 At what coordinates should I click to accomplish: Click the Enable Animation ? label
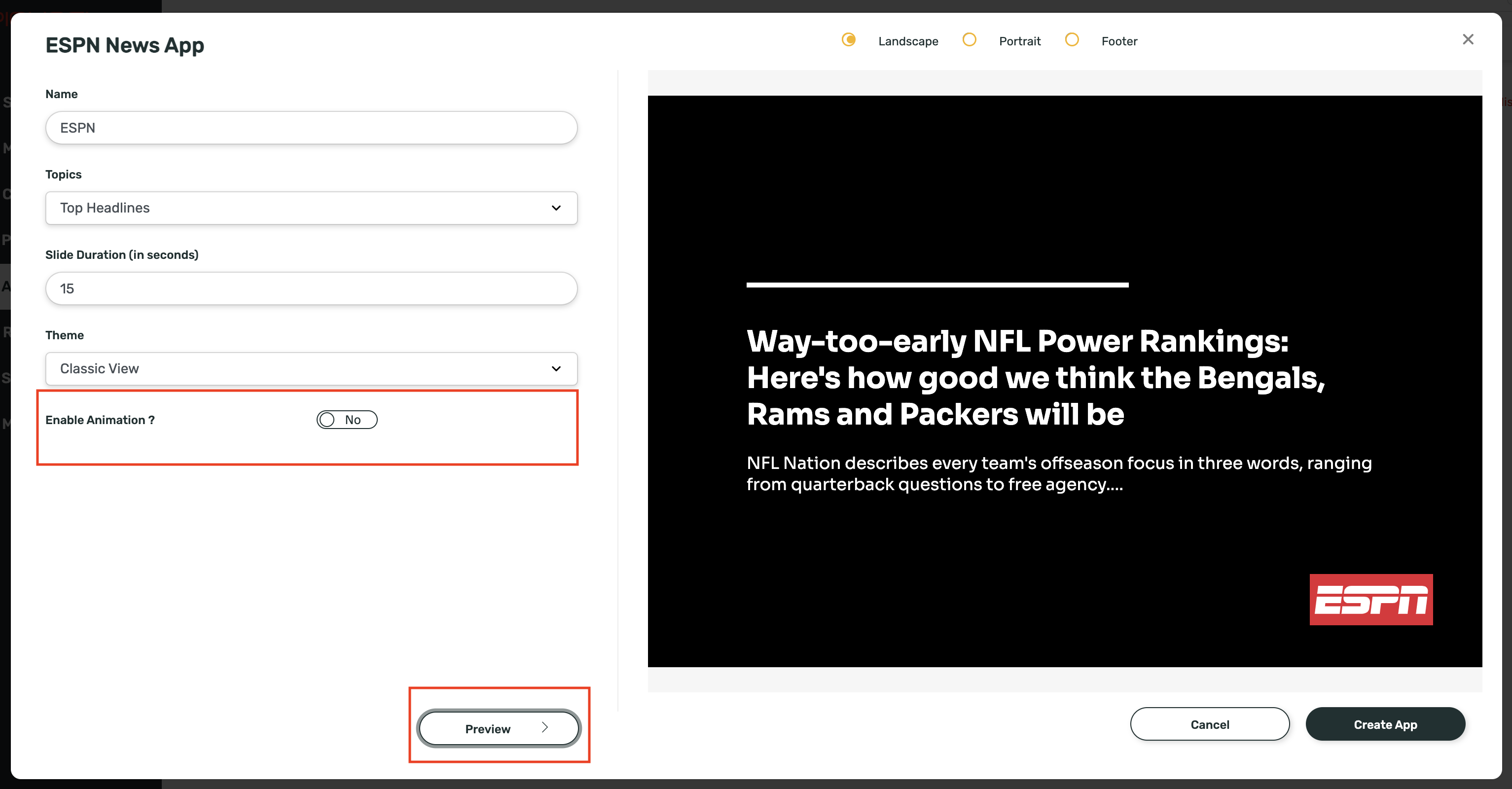(100, 420)
